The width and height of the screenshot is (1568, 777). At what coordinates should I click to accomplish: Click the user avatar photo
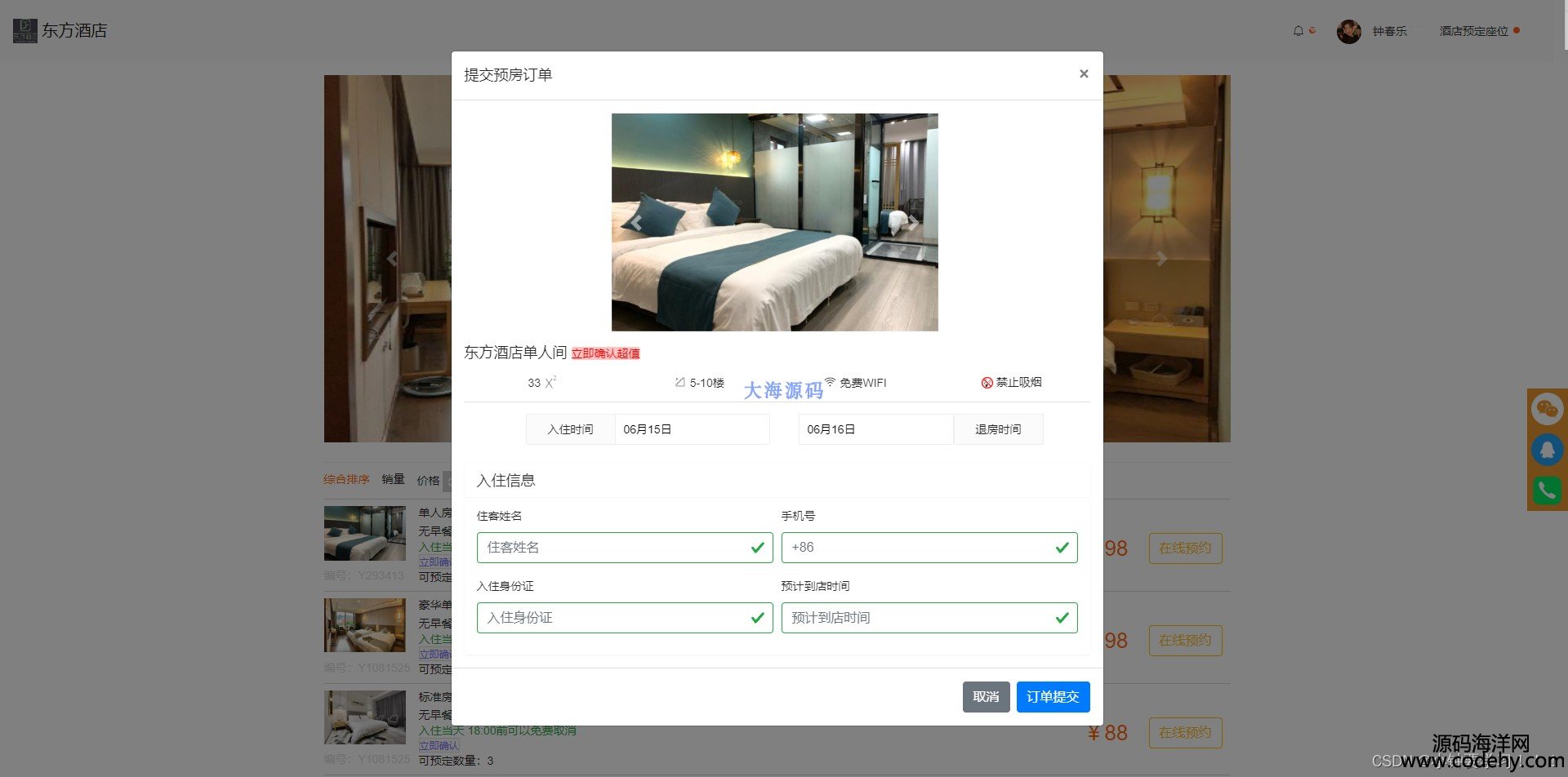[1349, 32]
